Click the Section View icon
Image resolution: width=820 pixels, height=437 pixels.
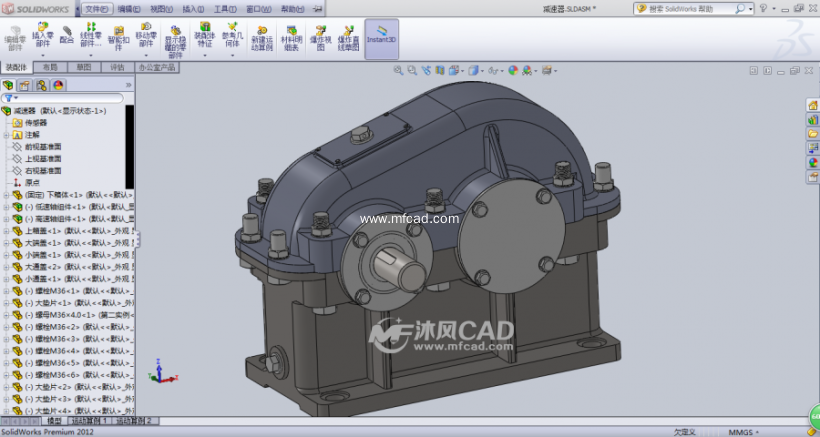(x=440, y=70)
